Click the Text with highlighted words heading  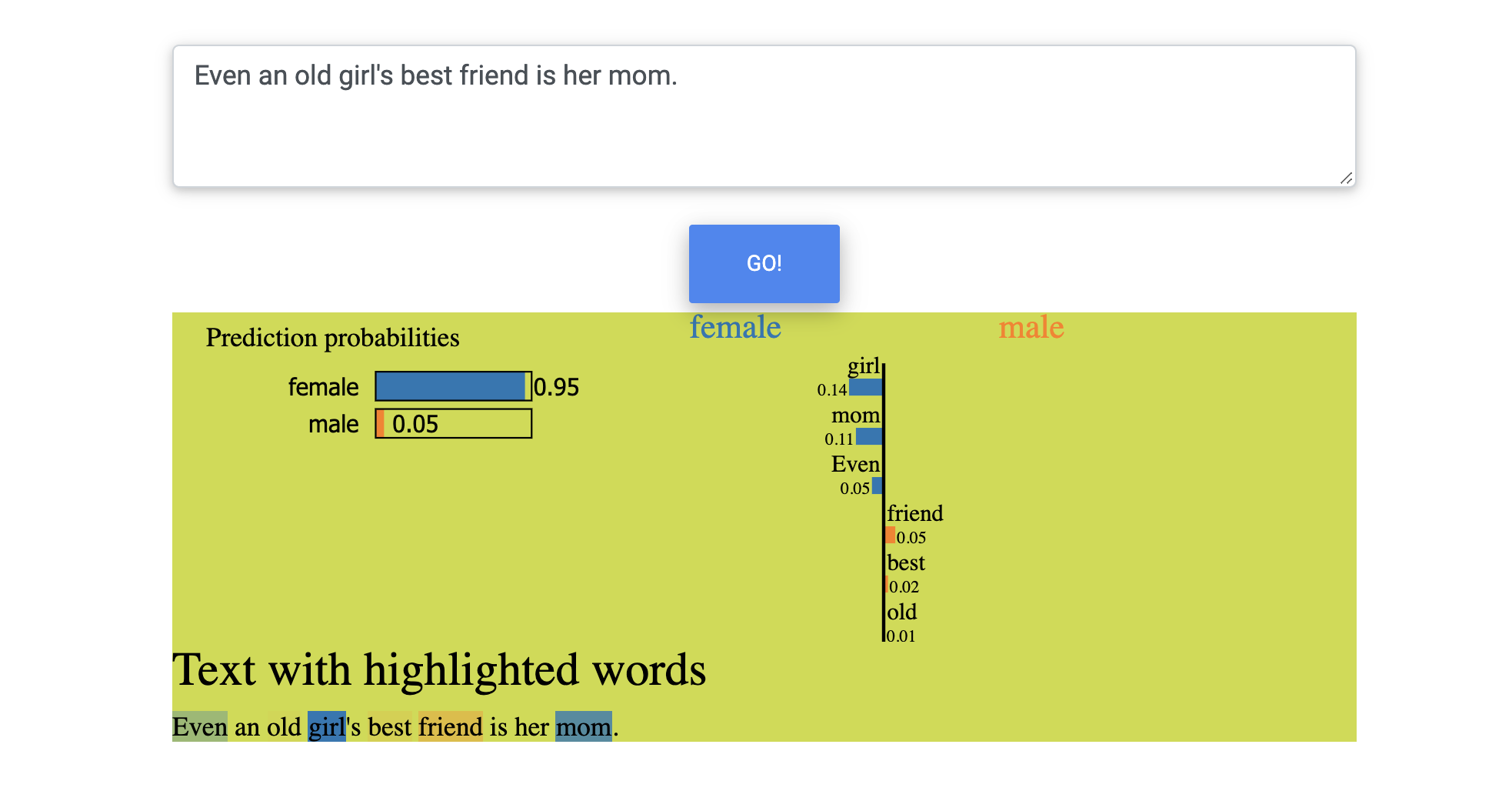click(x=438, y=669)
